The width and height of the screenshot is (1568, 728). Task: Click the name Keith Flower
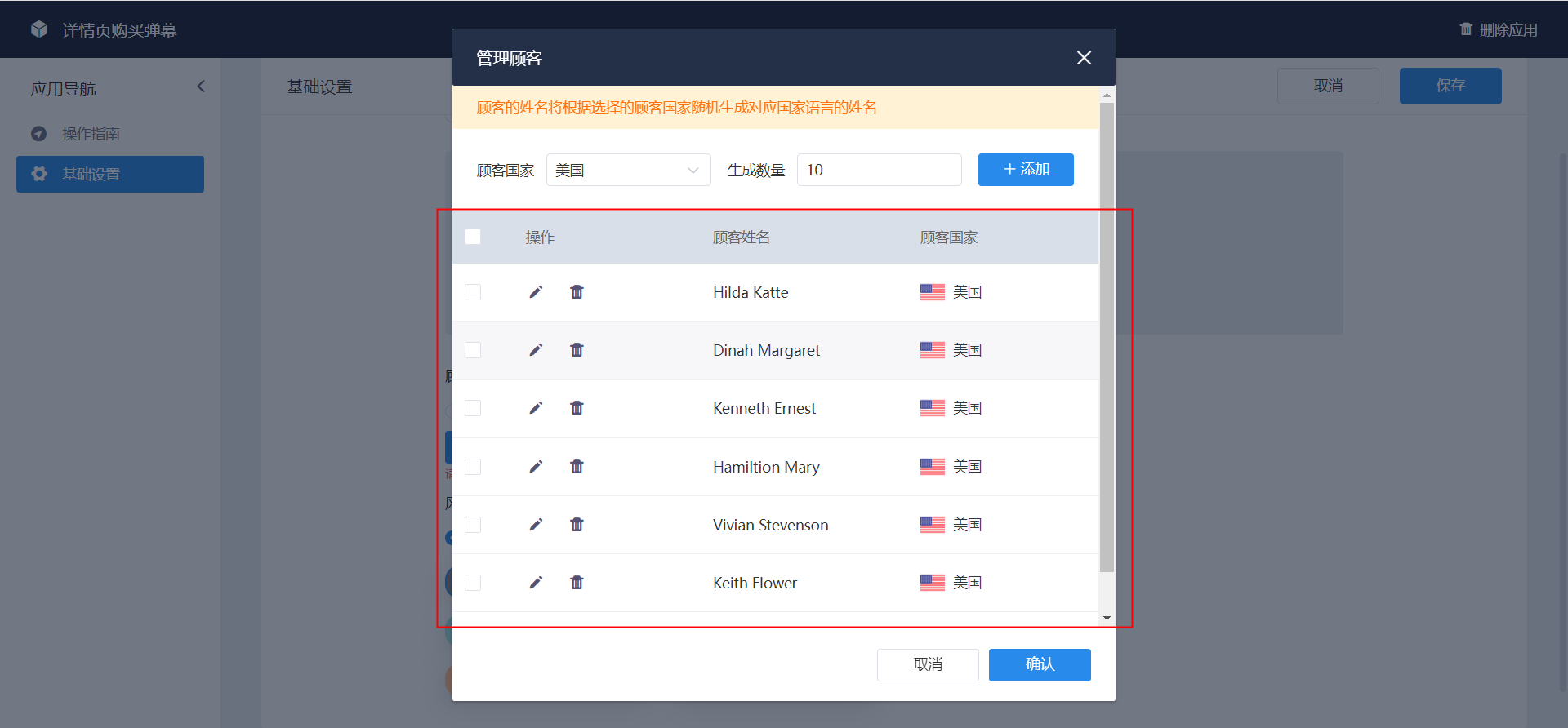[755, 583]
